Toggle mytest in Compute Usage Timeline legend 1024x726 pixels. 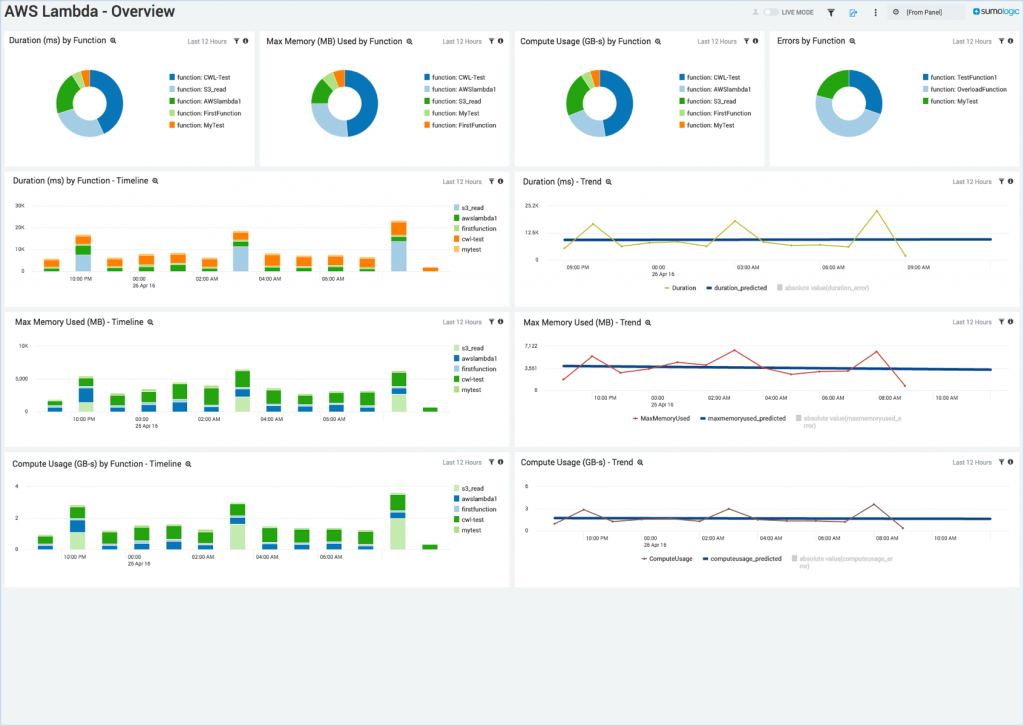[468, 530]
